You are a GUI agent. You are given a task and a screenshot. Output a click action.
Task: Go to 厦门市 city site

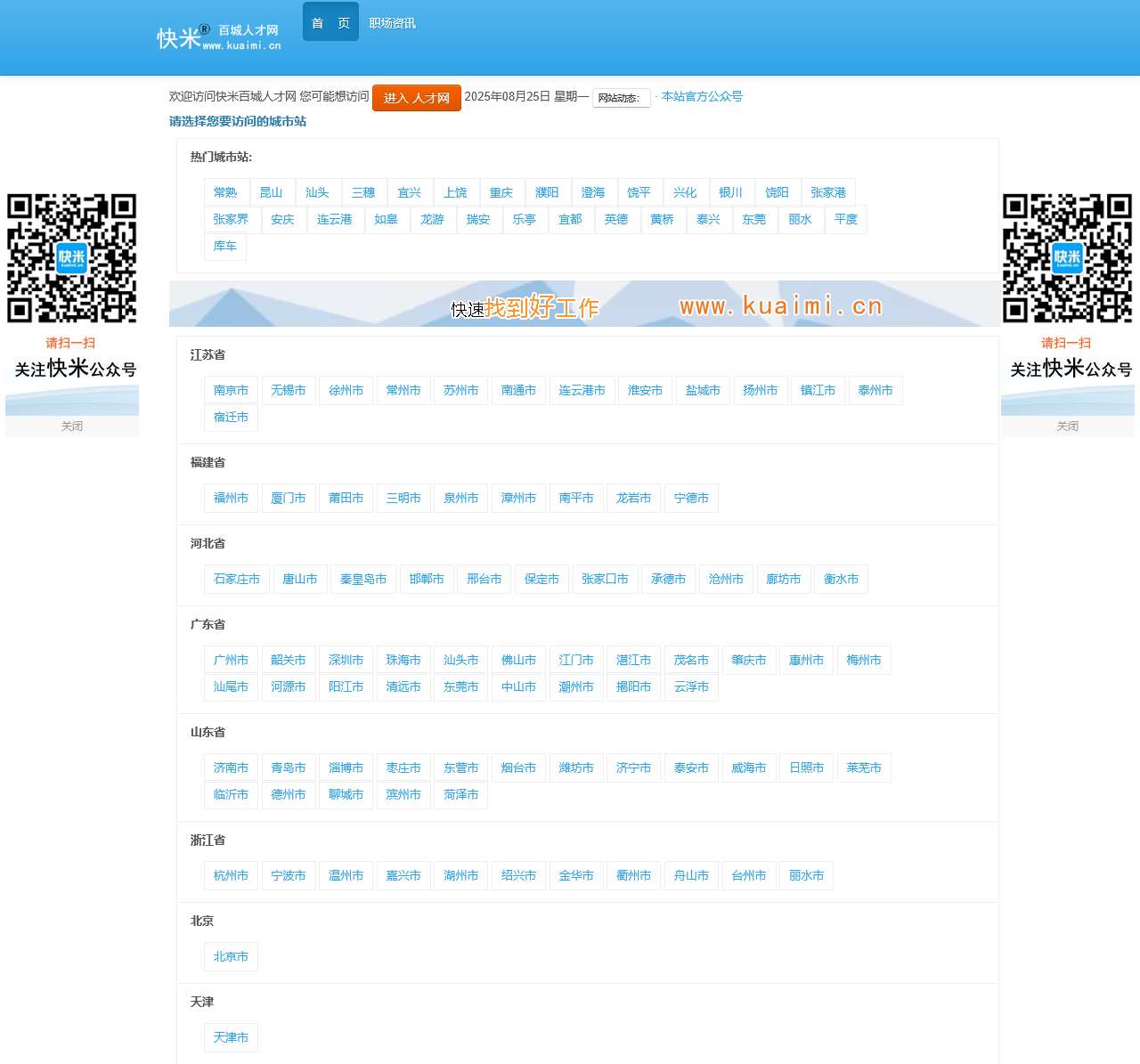pos(288,498)
